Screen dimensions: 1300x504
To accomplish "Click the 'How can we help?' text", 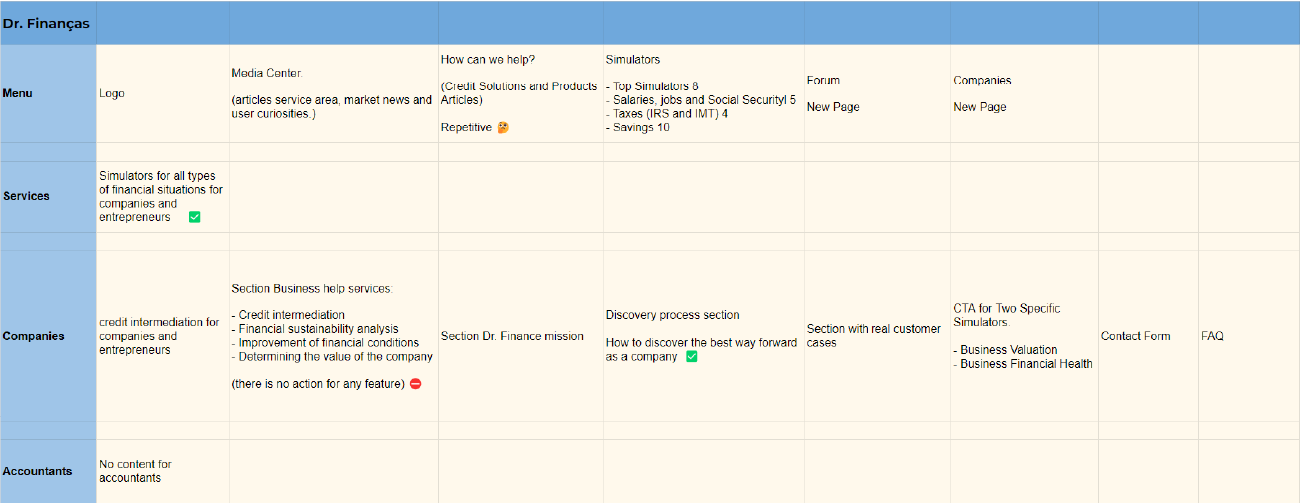I will tap(488, 60).
